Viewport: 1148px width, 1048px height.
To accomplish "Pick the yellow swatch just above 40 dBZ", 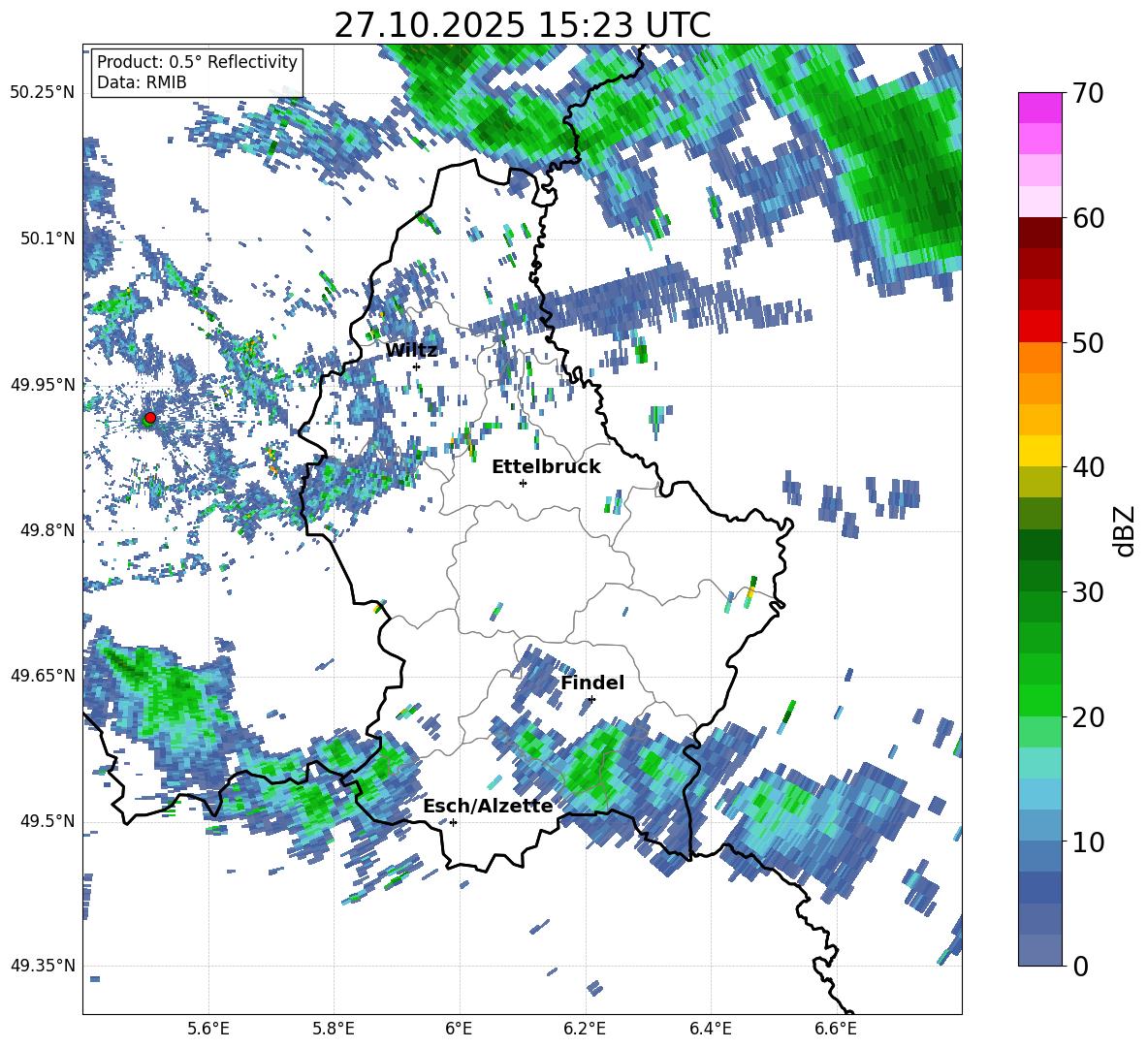I will 1040,451.
